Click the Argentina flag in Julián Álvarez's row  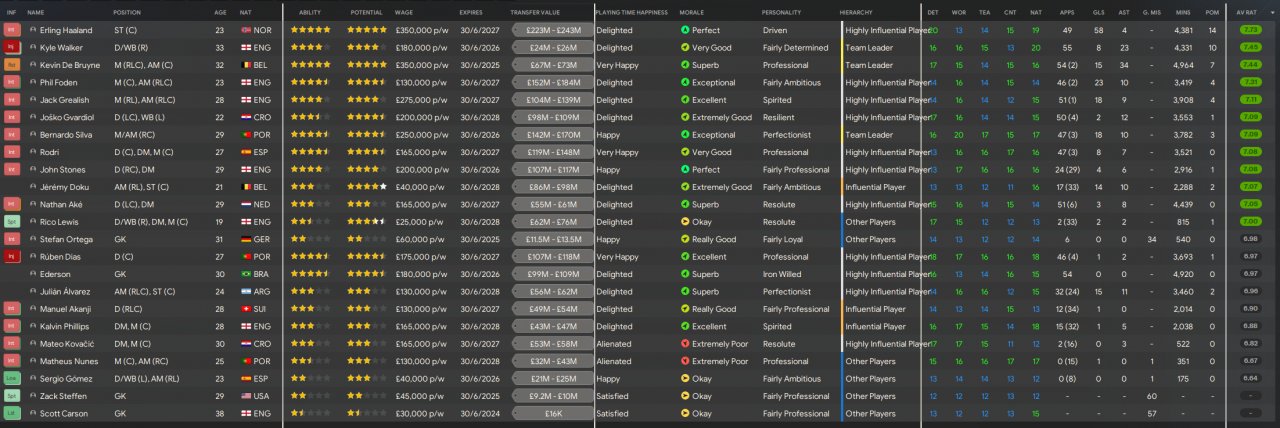pyautogui.click(x=247, y=292)
